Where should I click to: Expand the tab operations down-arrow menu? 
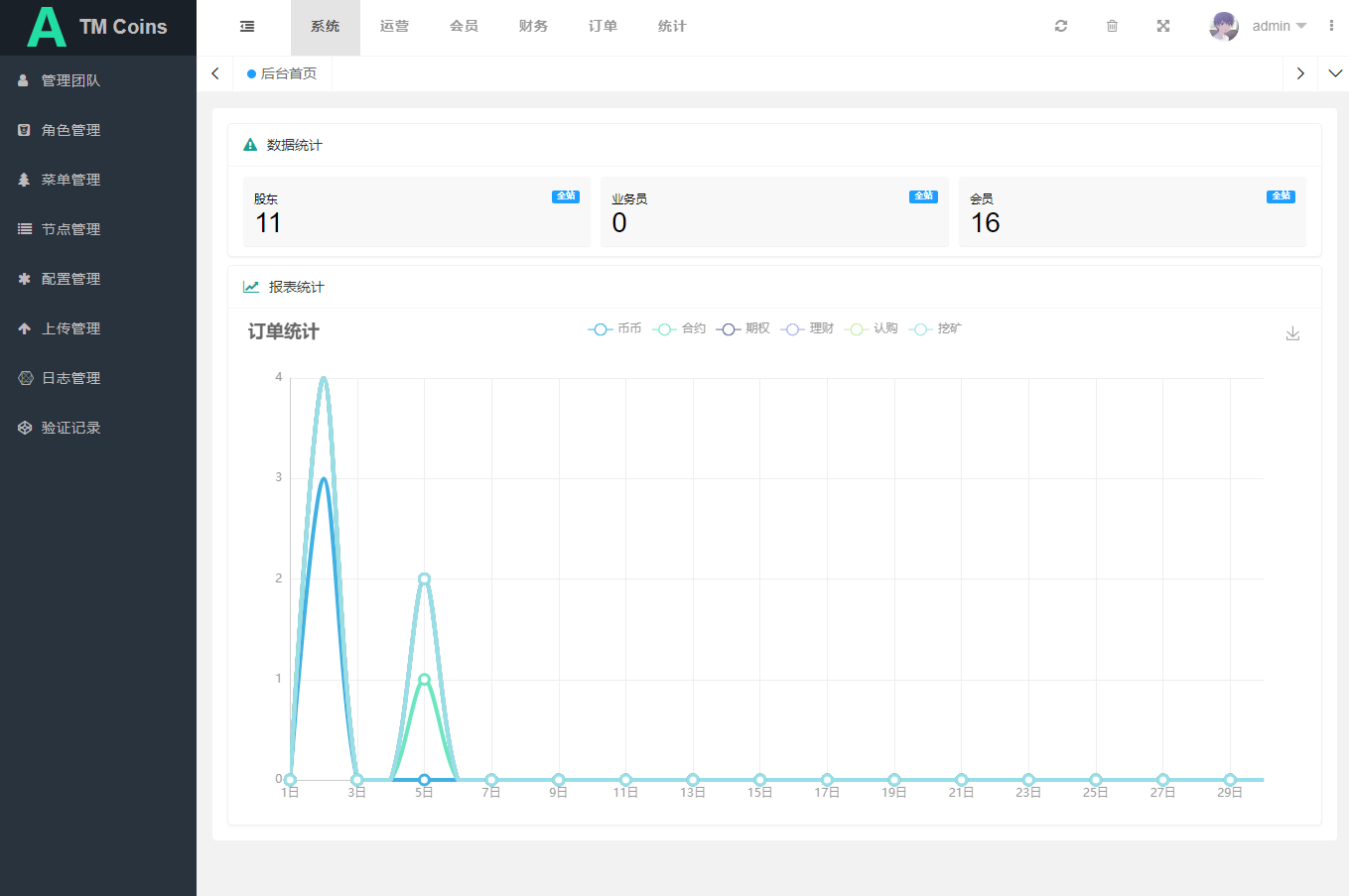click(1334, 73)
